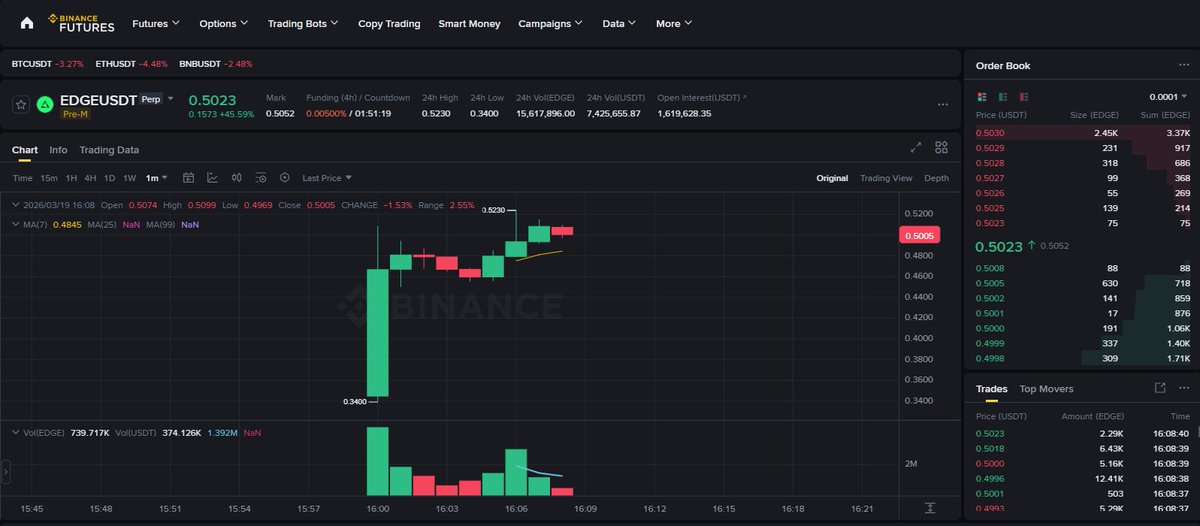Screen dimensions: 1200x526
Task: Open the Last Price dropdown
Action: [327, 178]
